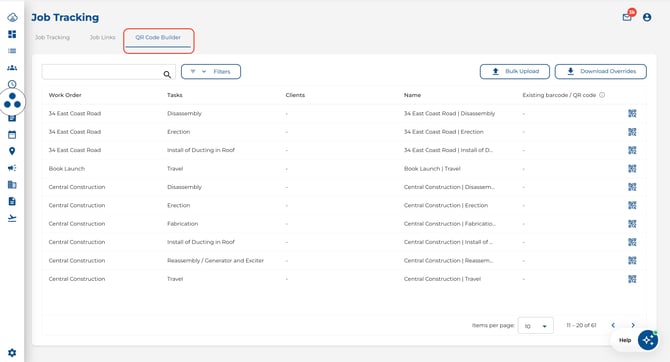The width and height of the screenshot is (670, 362).
Task: Open the calendar icon in sidebar
Action: 12,135
